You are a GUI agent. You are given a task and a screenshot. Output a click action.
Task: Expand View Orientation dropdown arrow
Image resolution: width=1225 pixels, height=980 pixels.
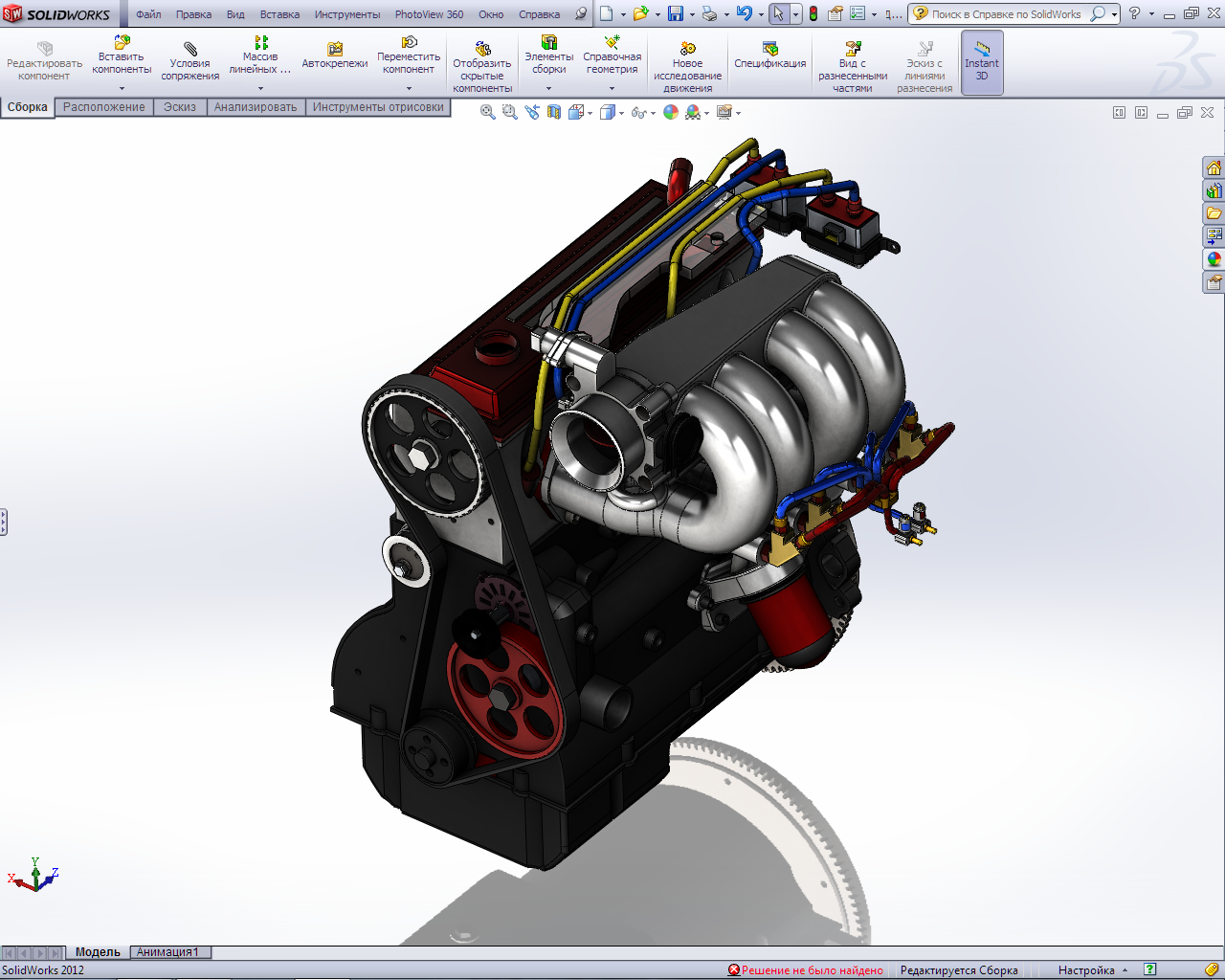click(x=590, y=113)
